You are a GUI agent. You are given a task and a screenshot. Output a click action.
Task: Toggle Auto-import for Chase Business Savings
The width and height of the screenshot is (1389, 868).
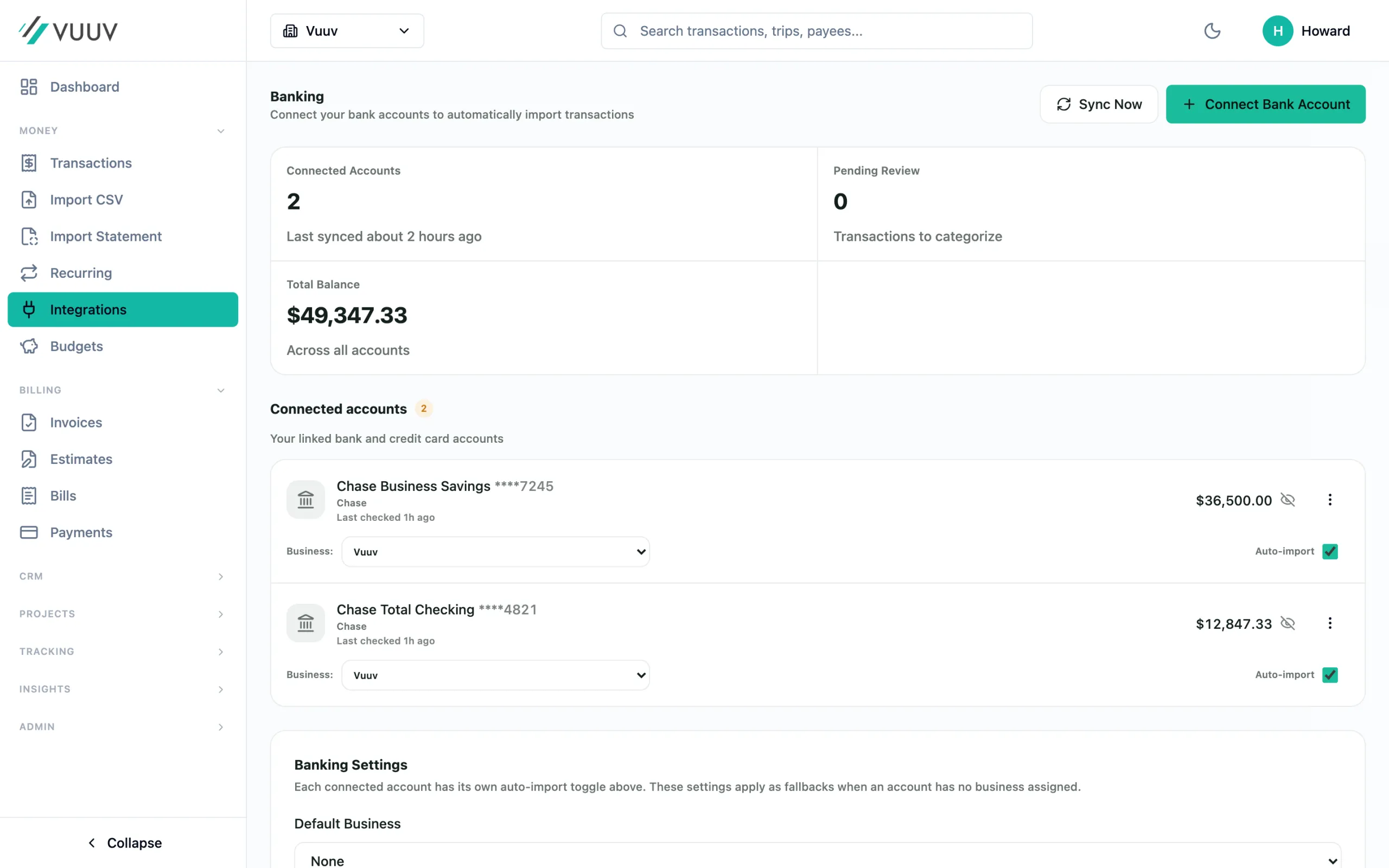[x=1330, y=551]
